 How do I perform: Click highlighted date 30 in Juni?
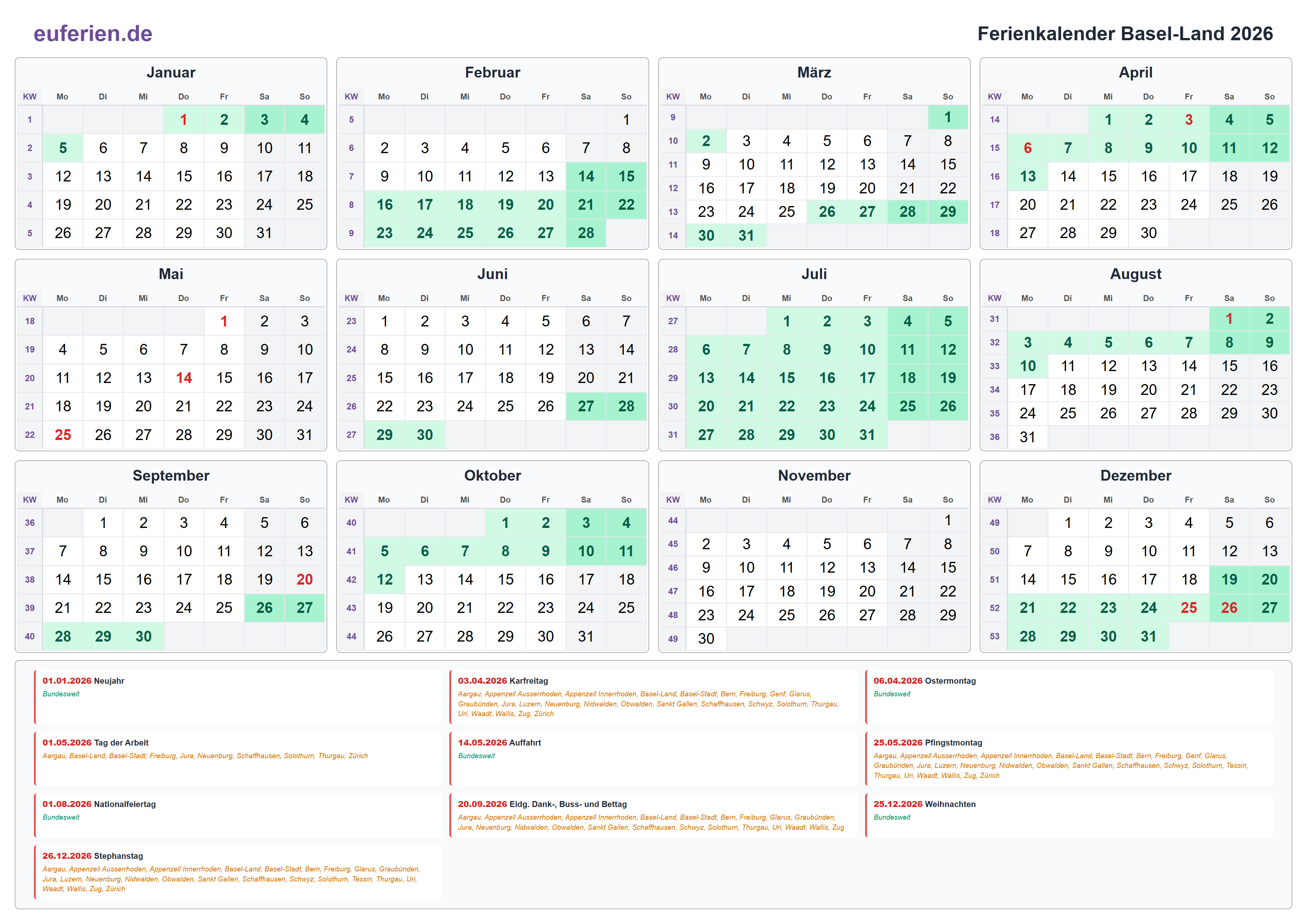[425, 435]
